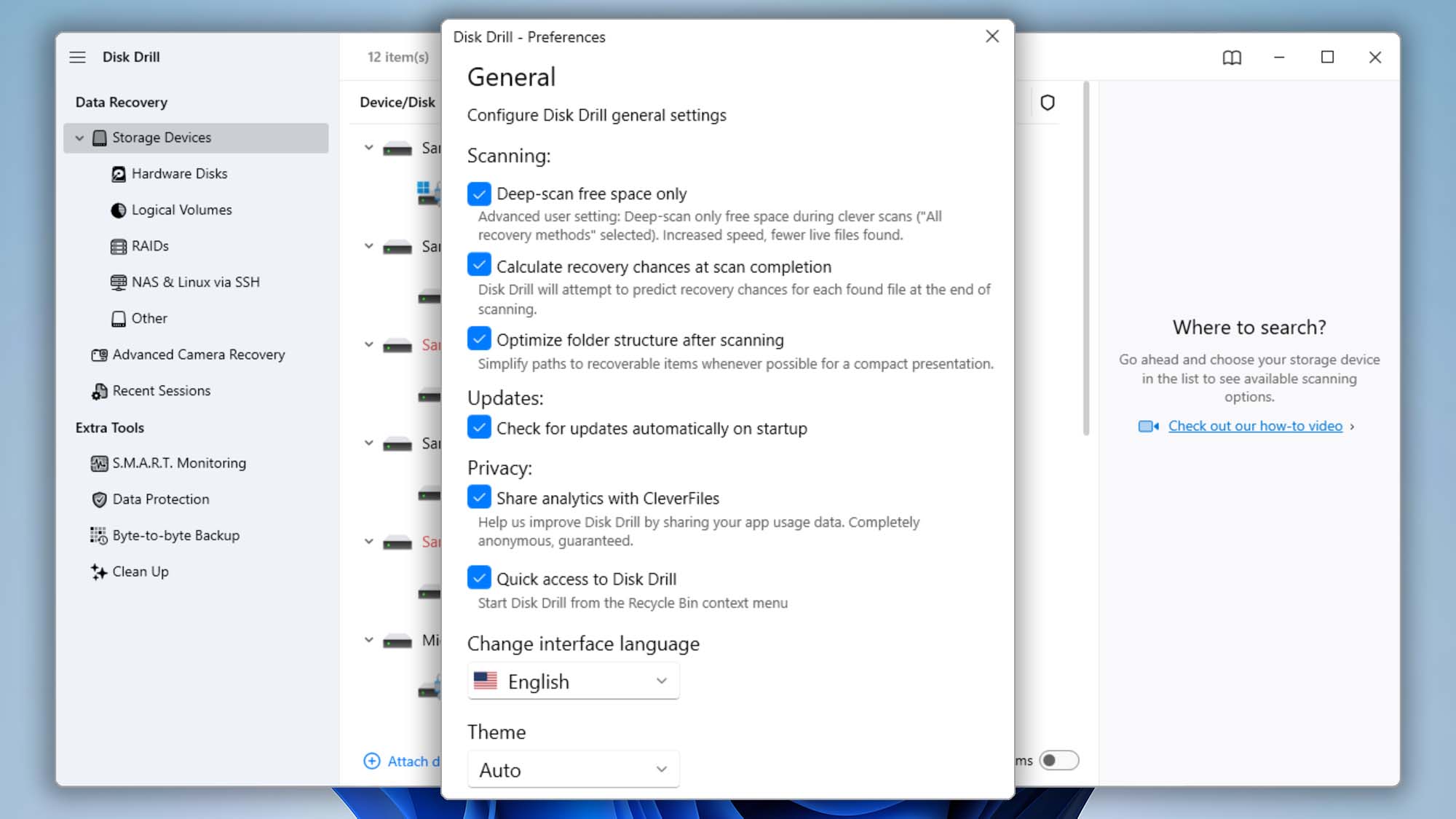Uncheck Deep-scan free space only
The image size is (1456, 819).
pos(479,194)
